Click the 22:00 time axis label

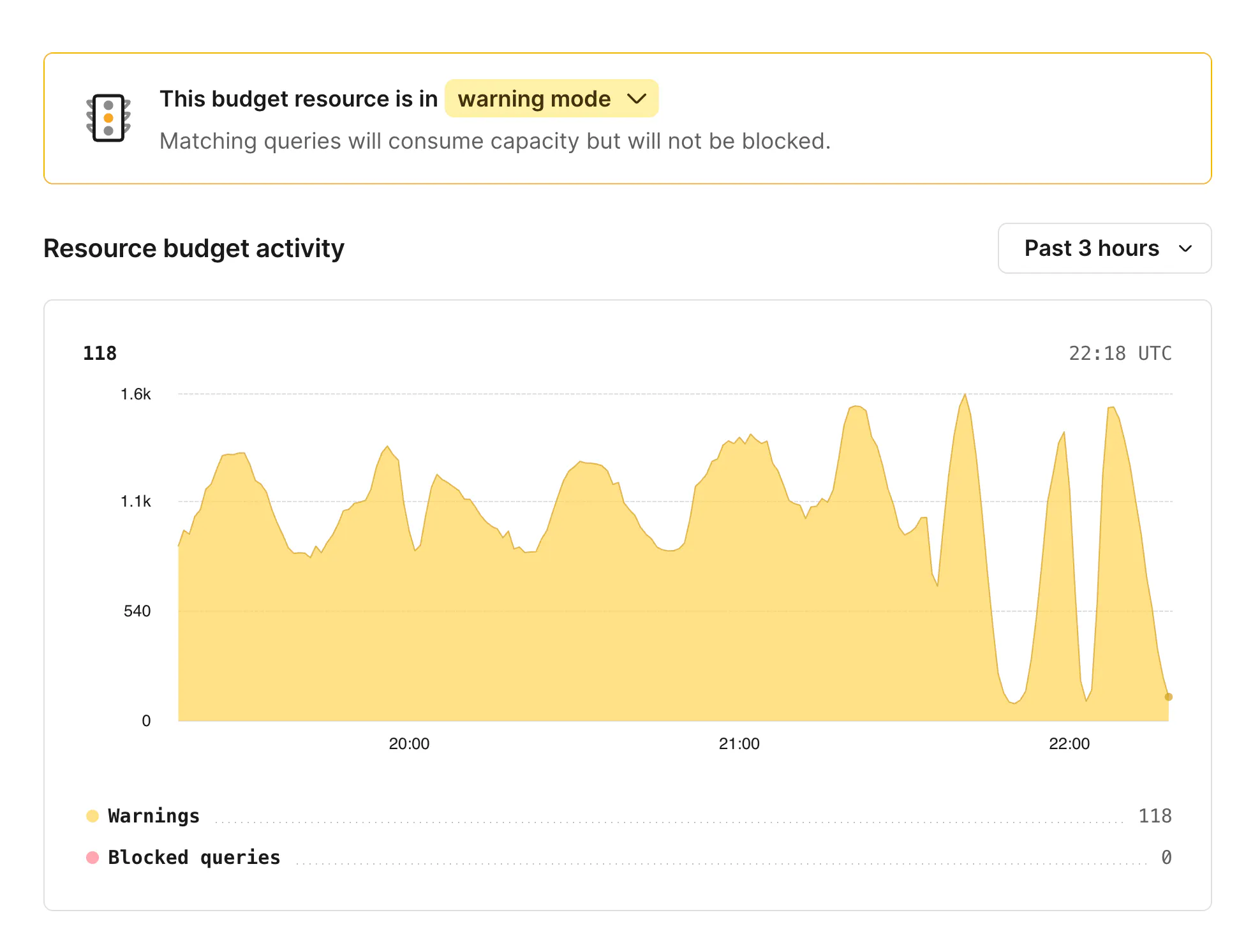1069,743
